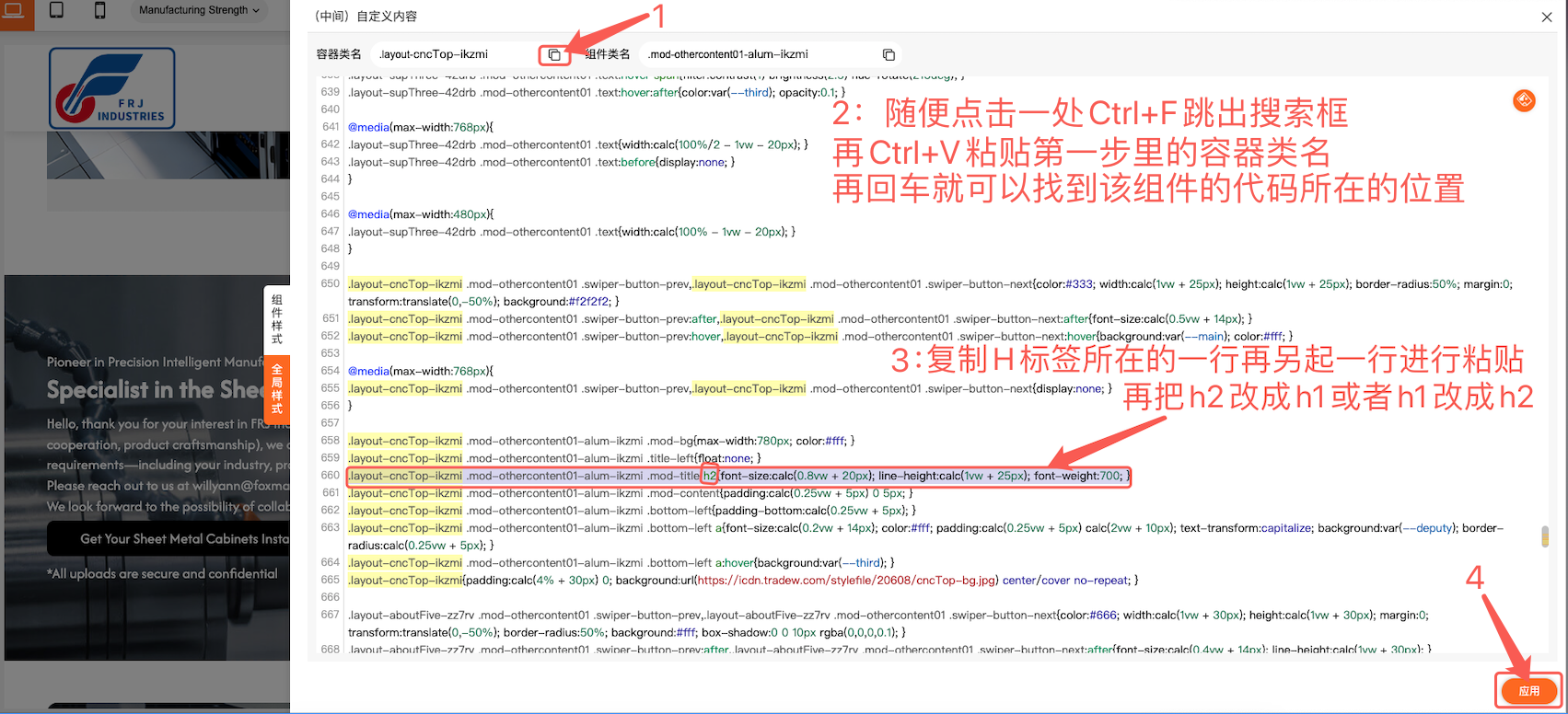
Task: Copy the component class name .mod-othercontent01-alum-ikzmi
Action: tap(889, 54)
